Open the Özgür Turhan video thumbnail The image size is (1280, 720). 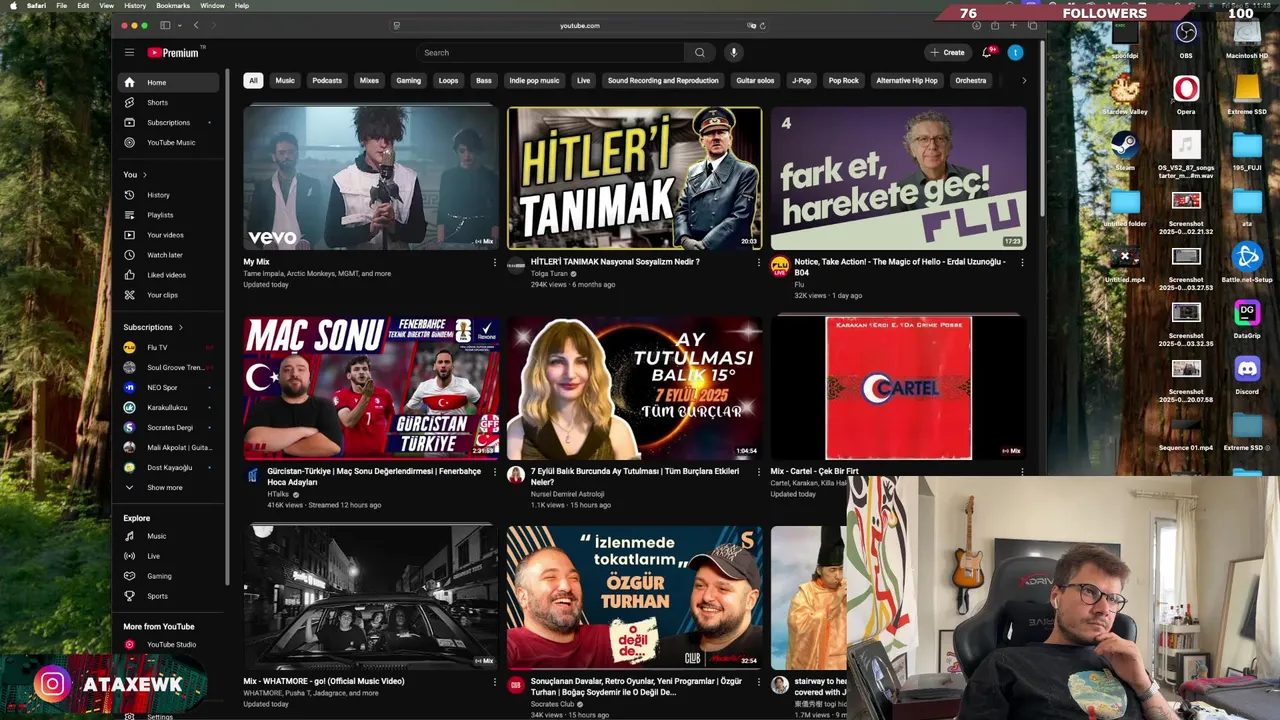pos(634,597)
